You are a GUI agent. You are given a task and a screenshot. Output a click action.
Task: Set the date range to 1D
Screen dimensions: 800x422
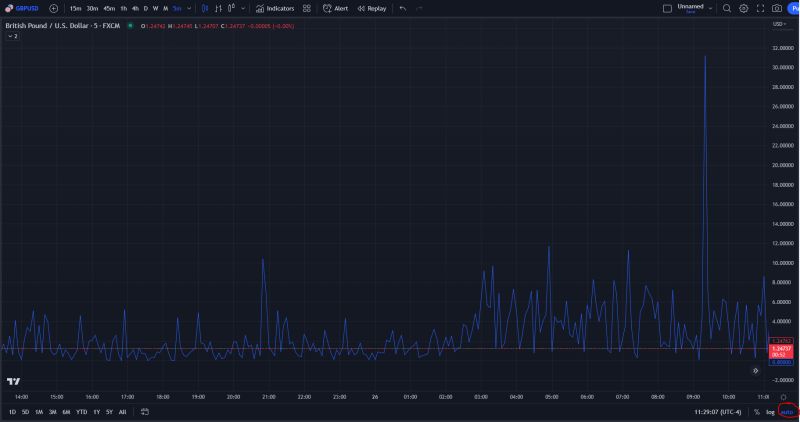(x=12, y=412)
